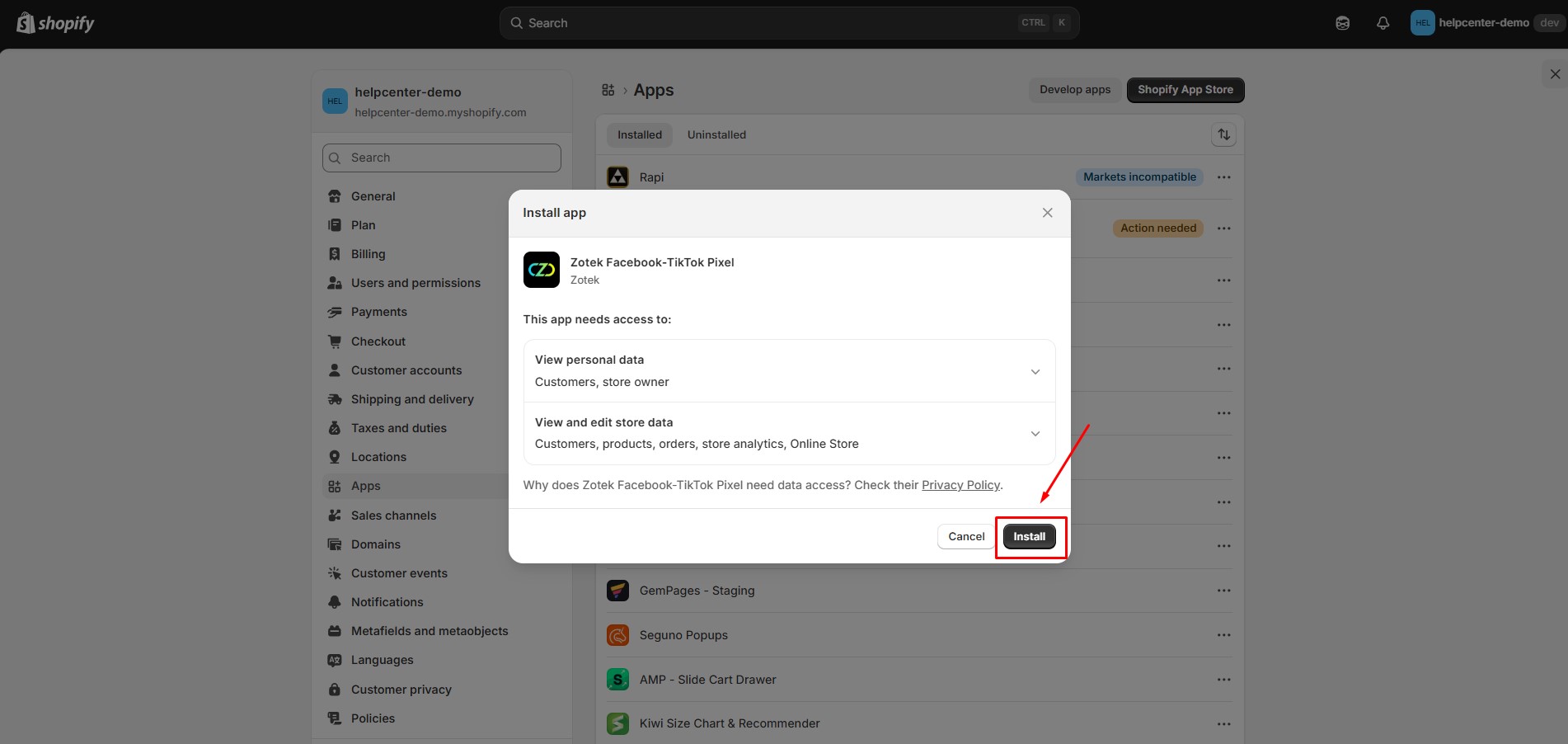The height and width of the screenshot is (744, 1568).
Task: Select the Payments settings icon
Action: pos(335,312)
